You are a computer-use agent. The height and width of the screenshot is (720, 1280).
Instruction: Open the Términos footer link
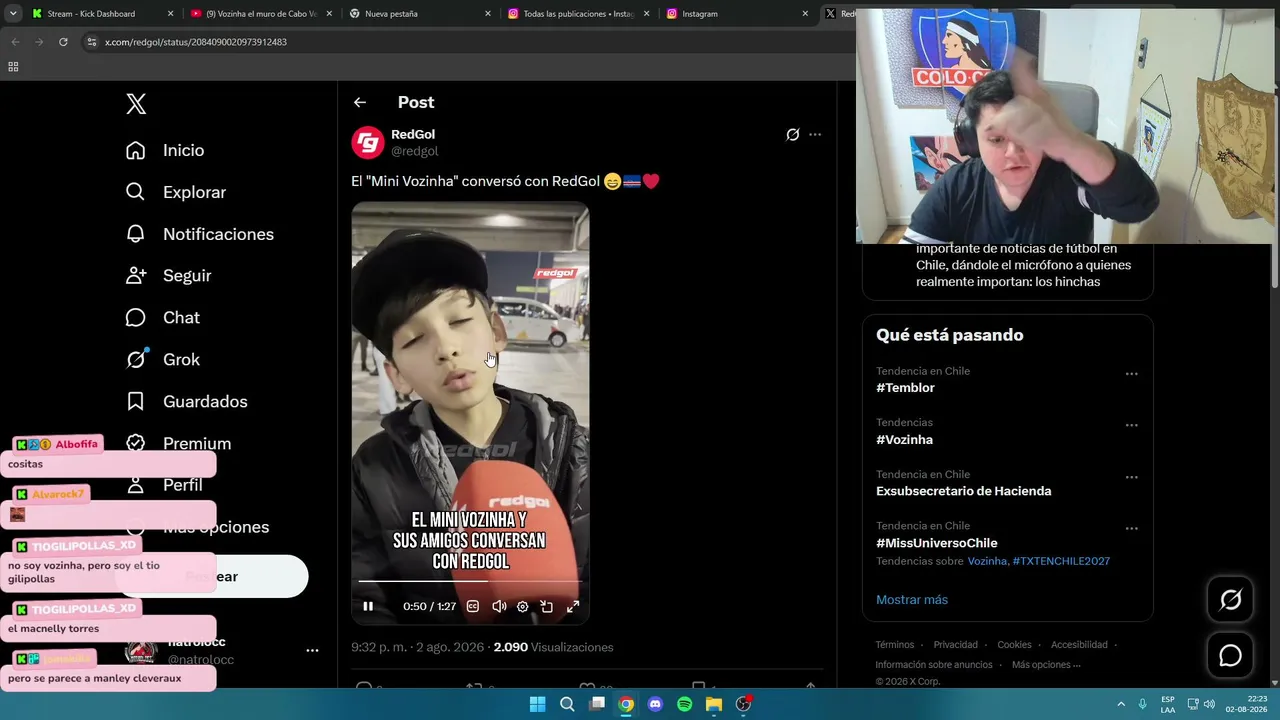point(895,645)
